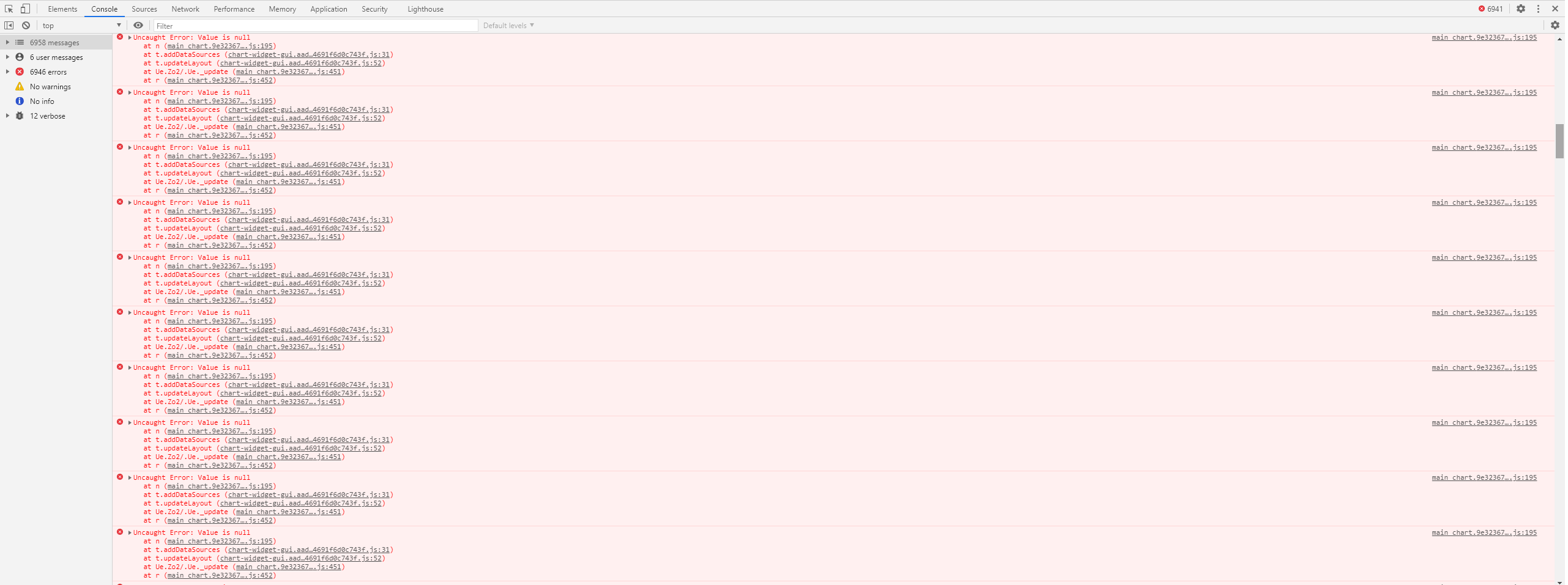Expand the 6946 errors arrow
This screenshot has width=1568, height=585.
click(7, 72)
